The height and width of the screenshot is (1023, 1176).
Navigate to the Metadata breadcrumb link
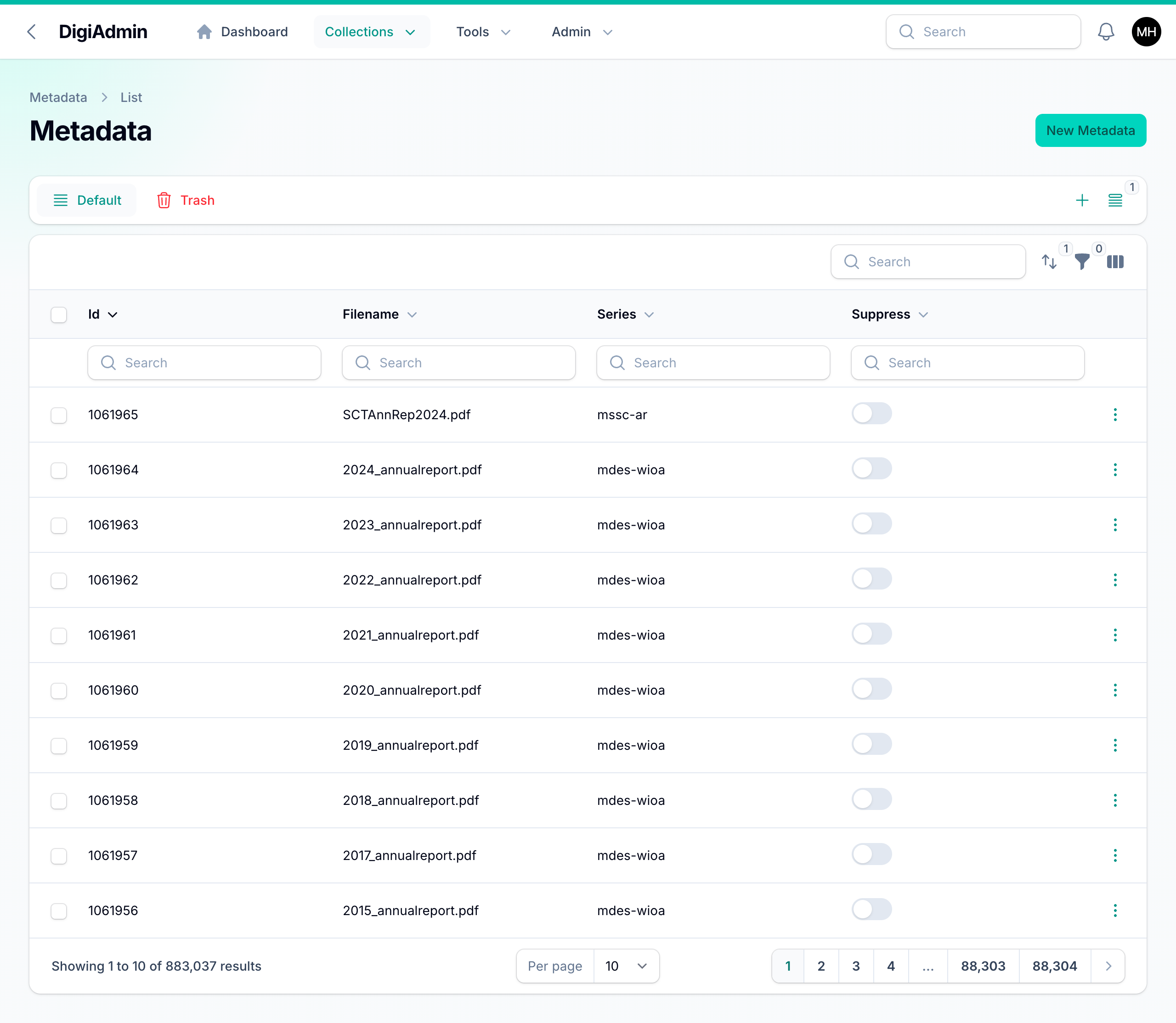click(x=58, y=97)
